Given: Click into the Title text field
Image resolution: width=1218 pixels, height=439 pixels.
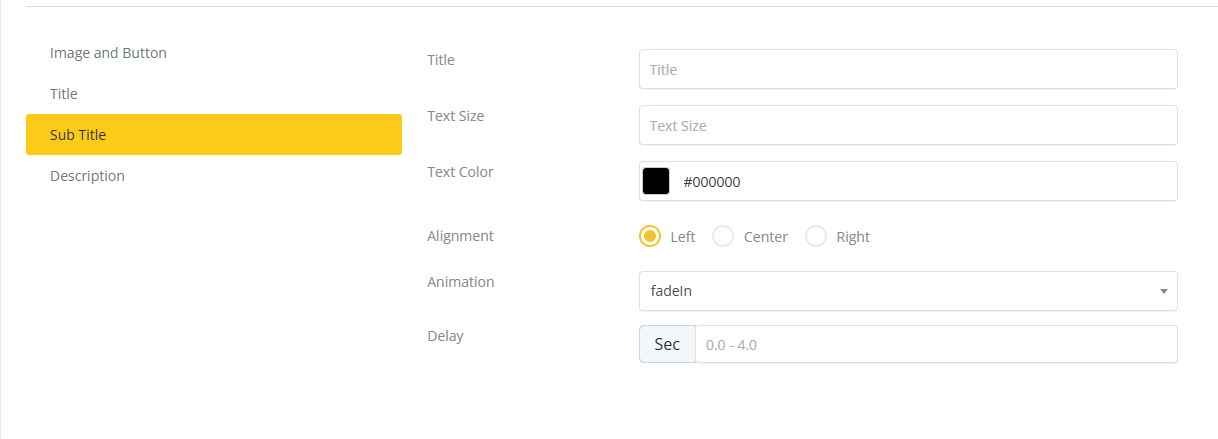Looking at the screenshot, I should [907, 70].
